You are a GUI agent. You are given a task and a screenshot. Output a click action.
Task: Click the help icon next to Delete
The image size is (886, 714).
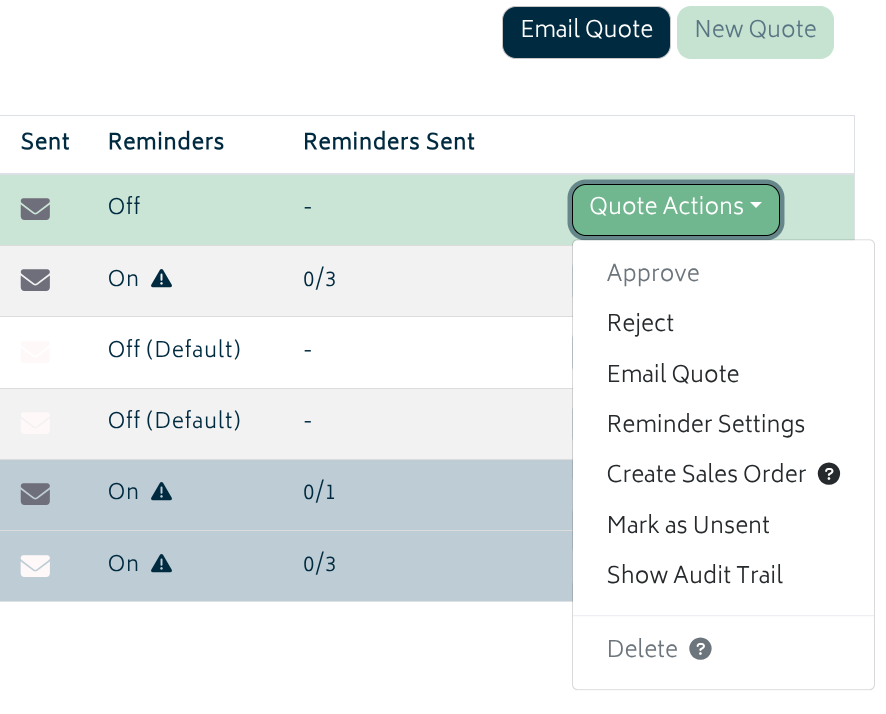pyautogui.click(x=700, y=648)
